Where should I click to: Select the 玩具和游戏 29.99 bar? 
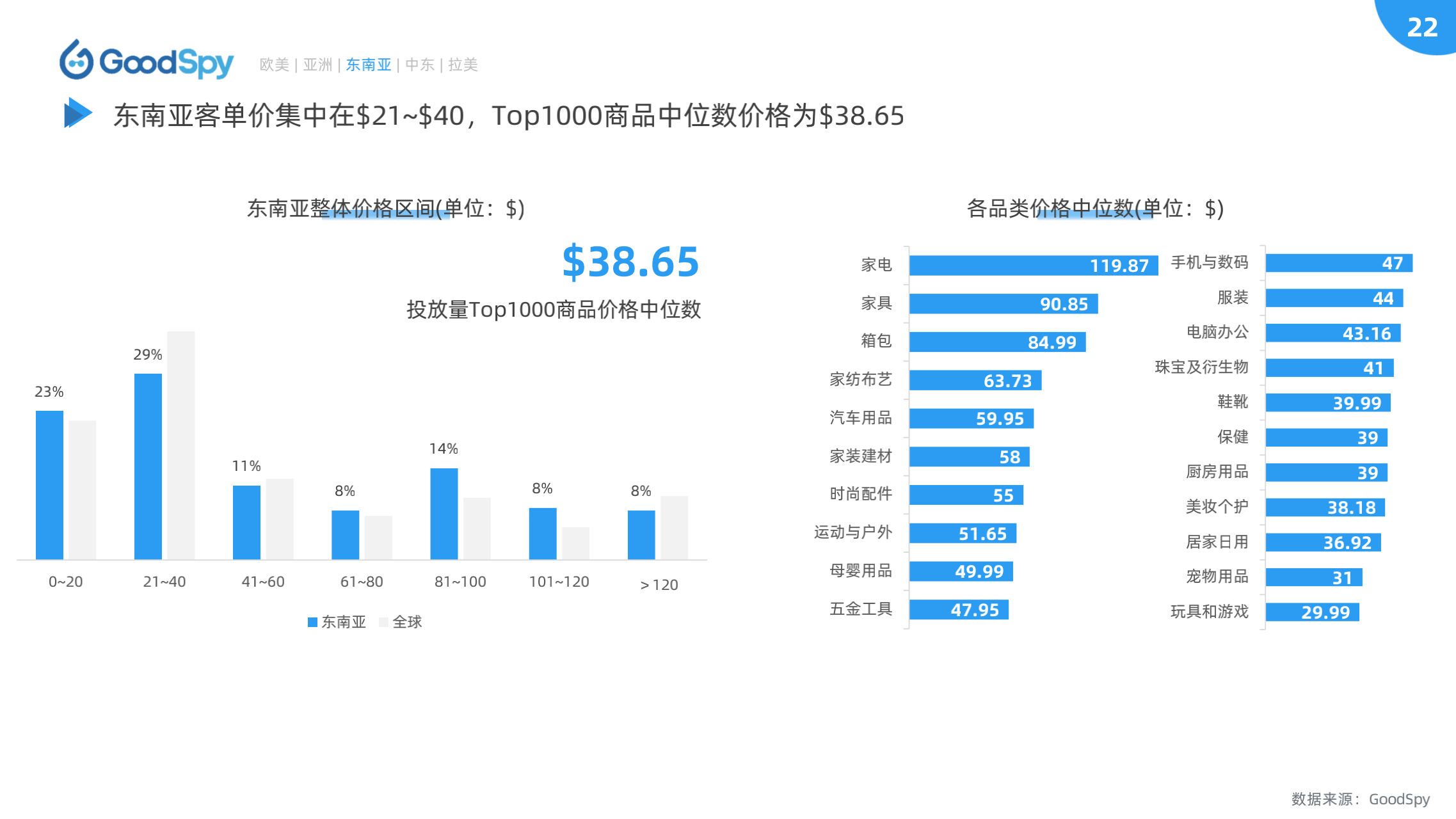[x=1312, y=612]
